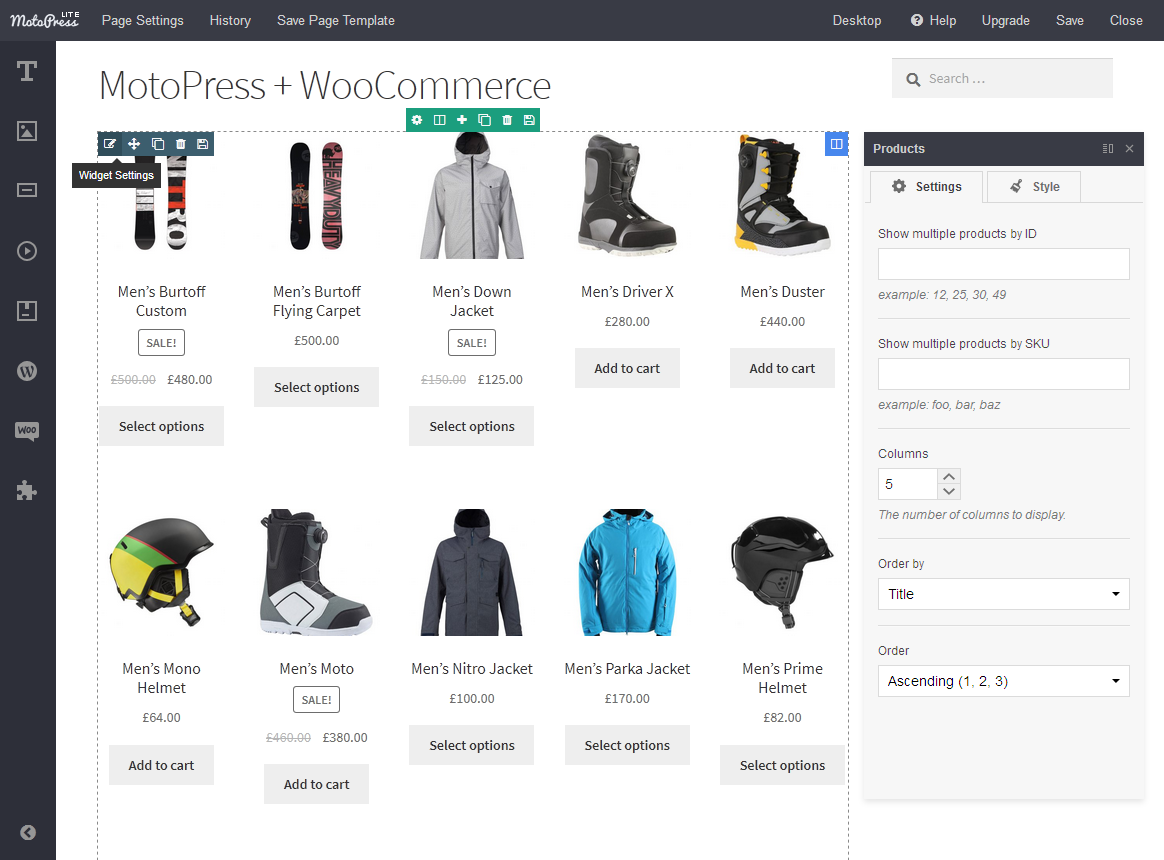The height and width of the screenshot is (860, 1164).
Task: Select options for Men's Prime Helmet
Action: coord(782,765)
